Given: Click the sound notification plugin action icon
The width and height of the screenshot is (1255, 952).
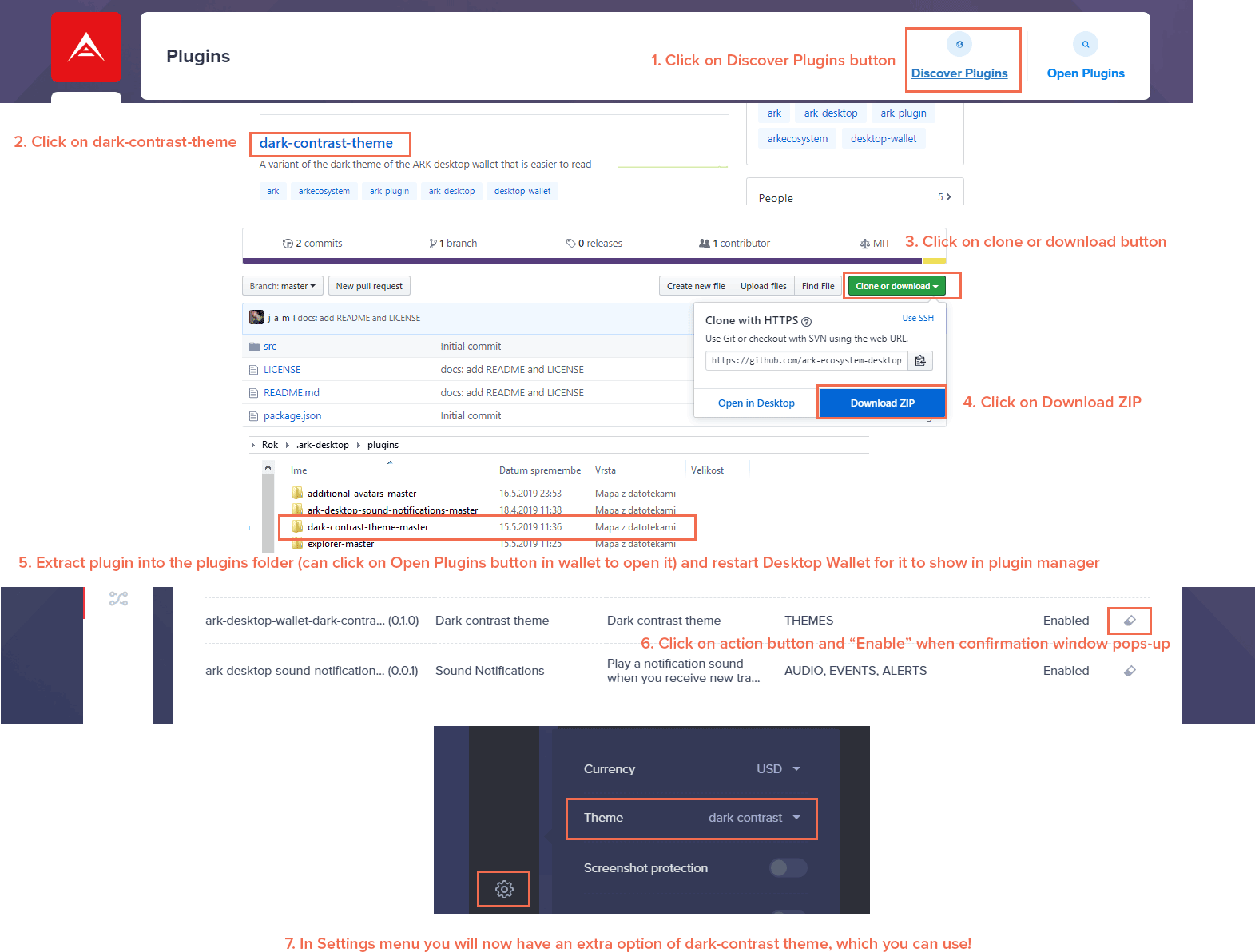Looking at the screenshot, I should point(1130,671).
